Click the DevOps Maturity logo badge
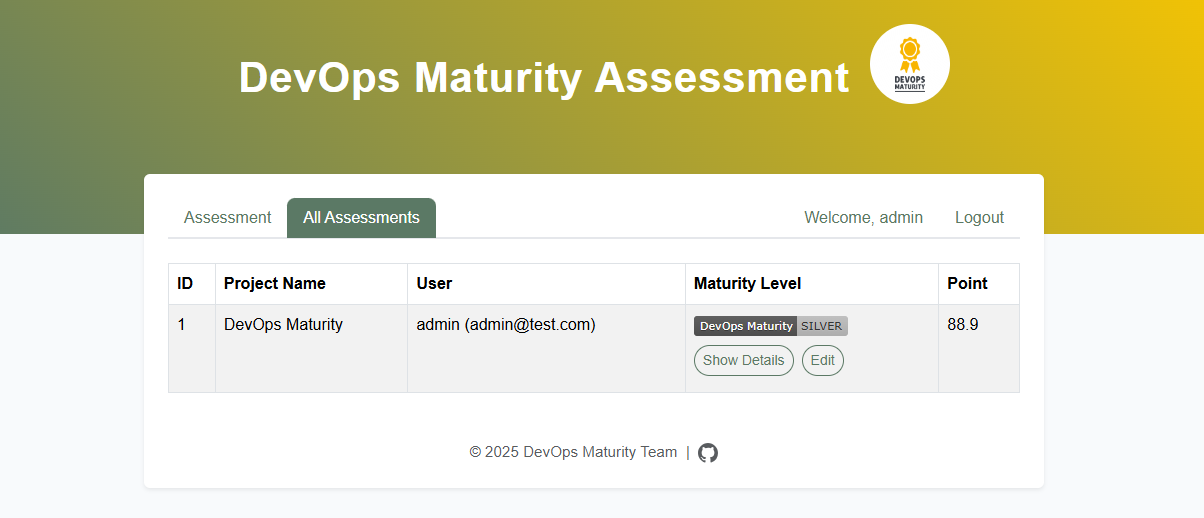Viewport: 1204px width, 518px height. 910,64
